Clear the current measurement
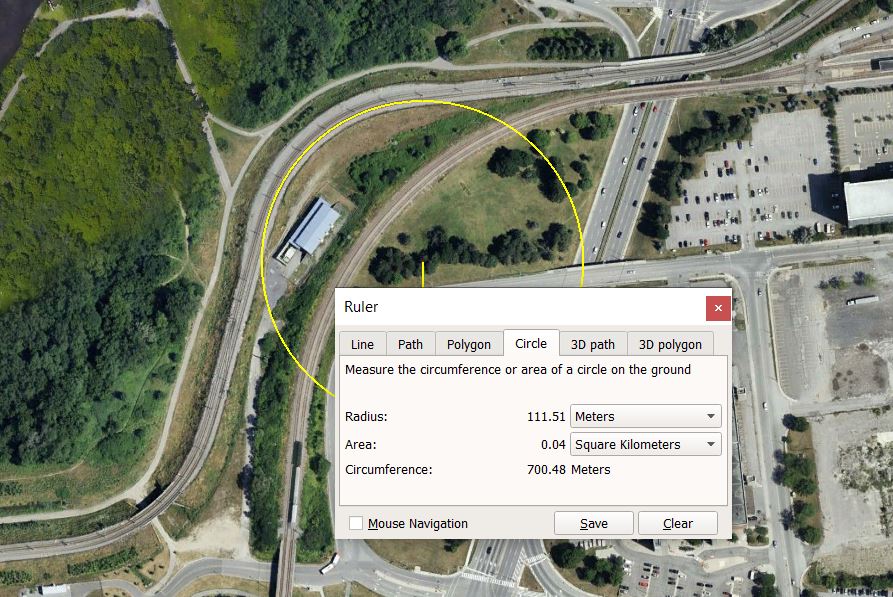The width and height of the screenshot is (893, 597). pos(677,523)
